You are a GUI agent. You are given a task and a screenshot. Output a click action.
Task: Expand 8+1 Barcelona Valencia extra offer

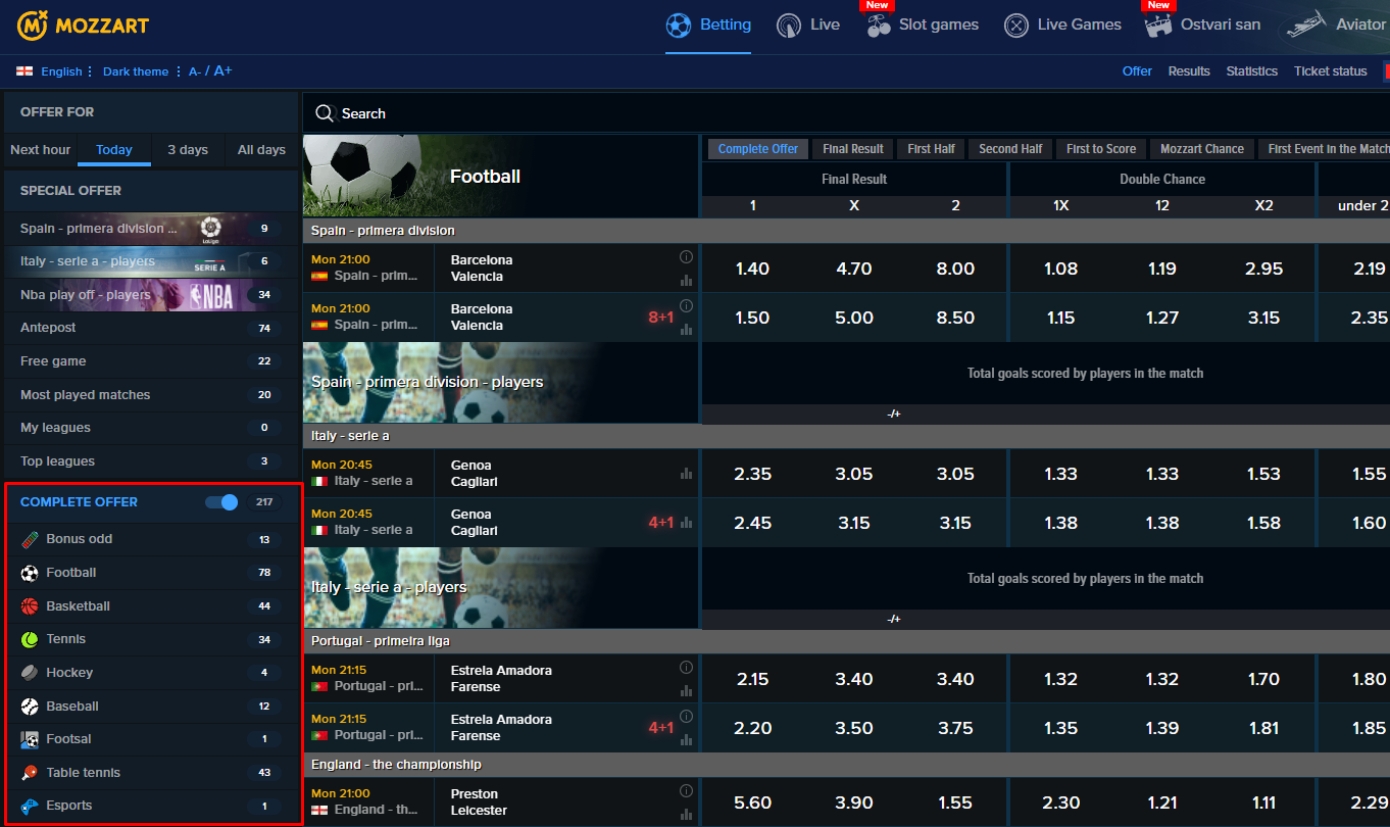click(x=661, y=318)
